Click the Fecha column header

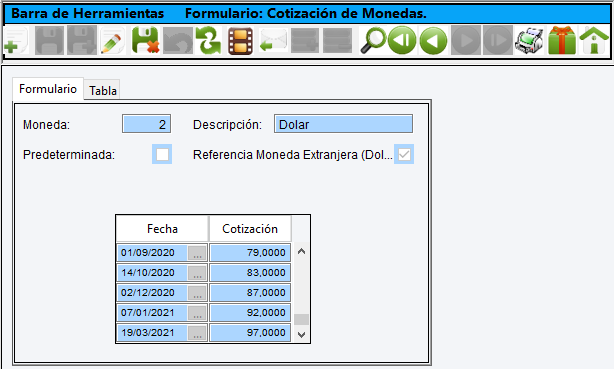(162, 229)
